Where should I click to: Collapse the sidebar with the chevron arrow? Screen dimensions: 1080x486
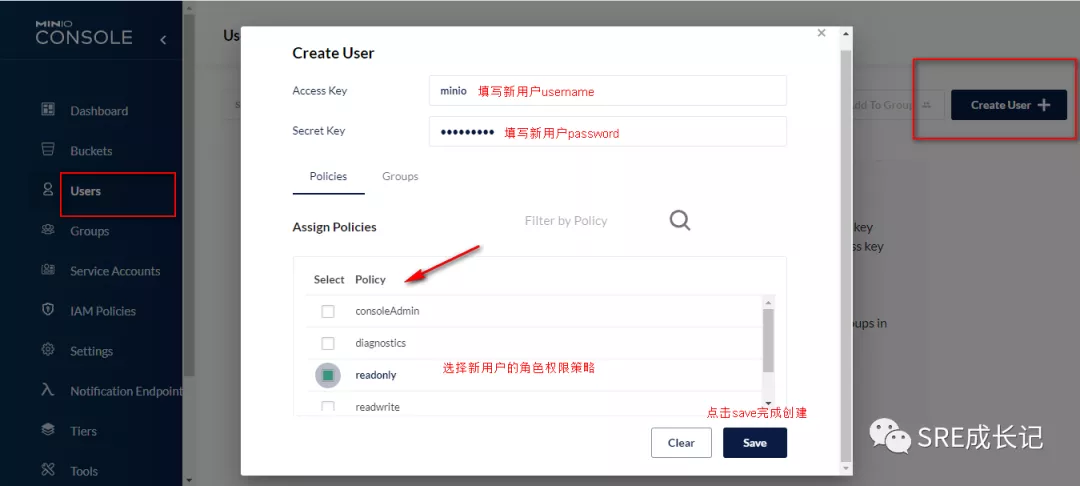pyautogui.click(x=163, y=40)
